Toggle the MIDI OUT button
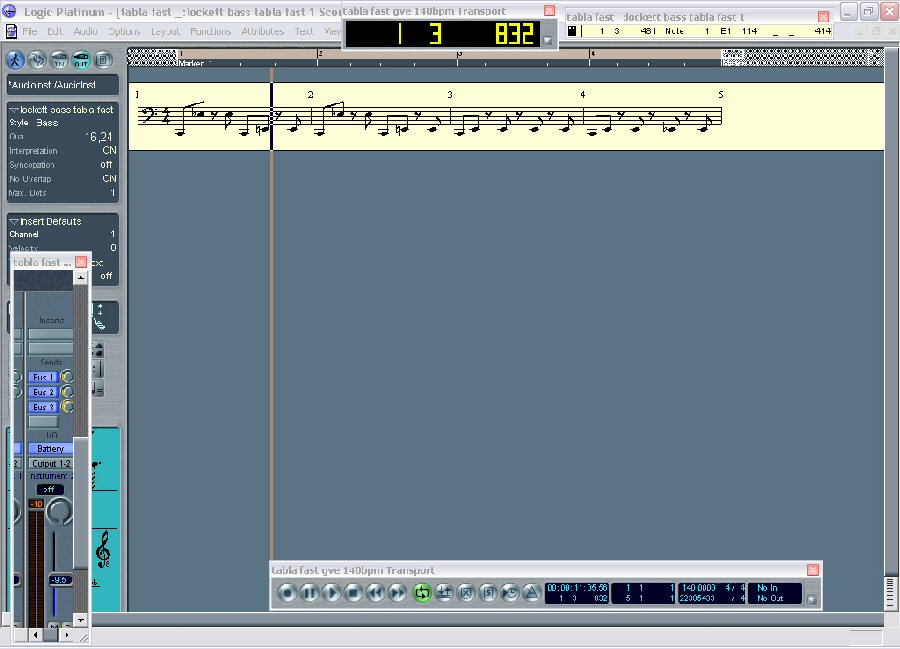 [82, 59]
